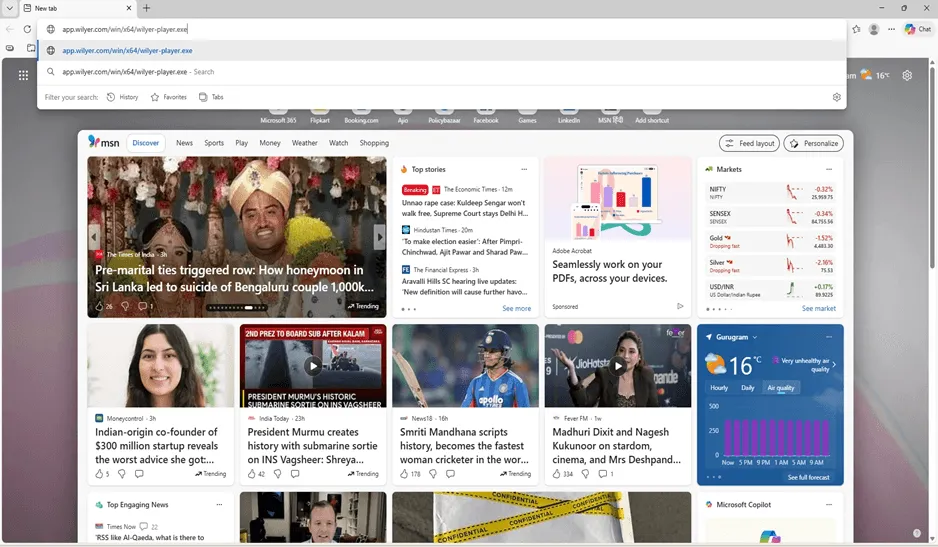
Task: Open weather card more options menu
Action: click(x=829, y=337)
